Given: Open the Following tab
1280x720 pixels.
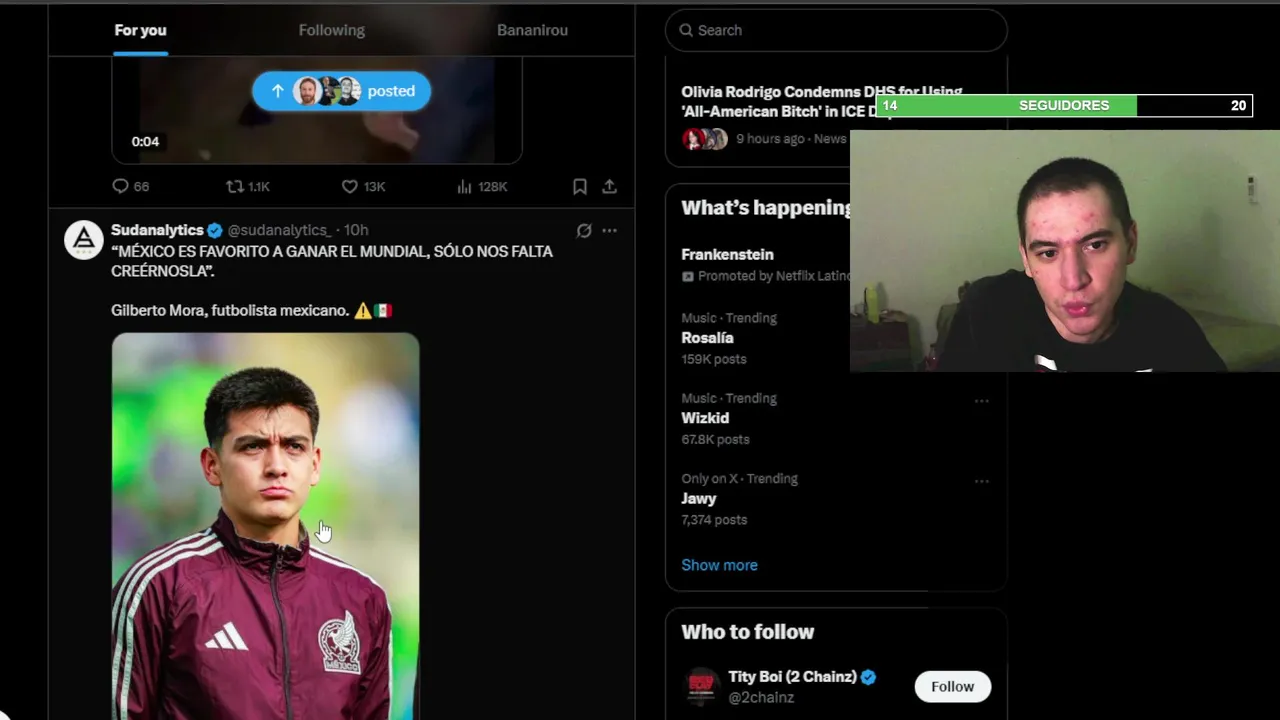Looking at the screenshot, I should coord(331,30).
